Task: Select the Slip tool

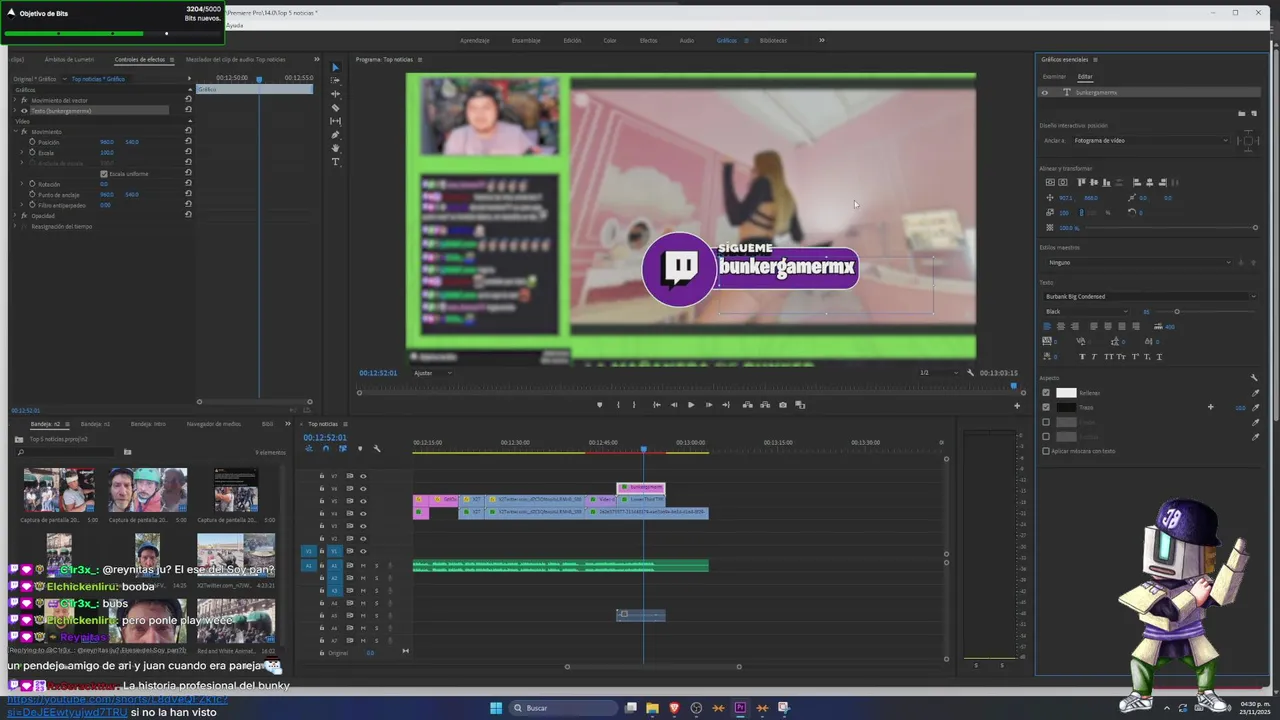Action: pyautogui.click(x=335, y=121)
